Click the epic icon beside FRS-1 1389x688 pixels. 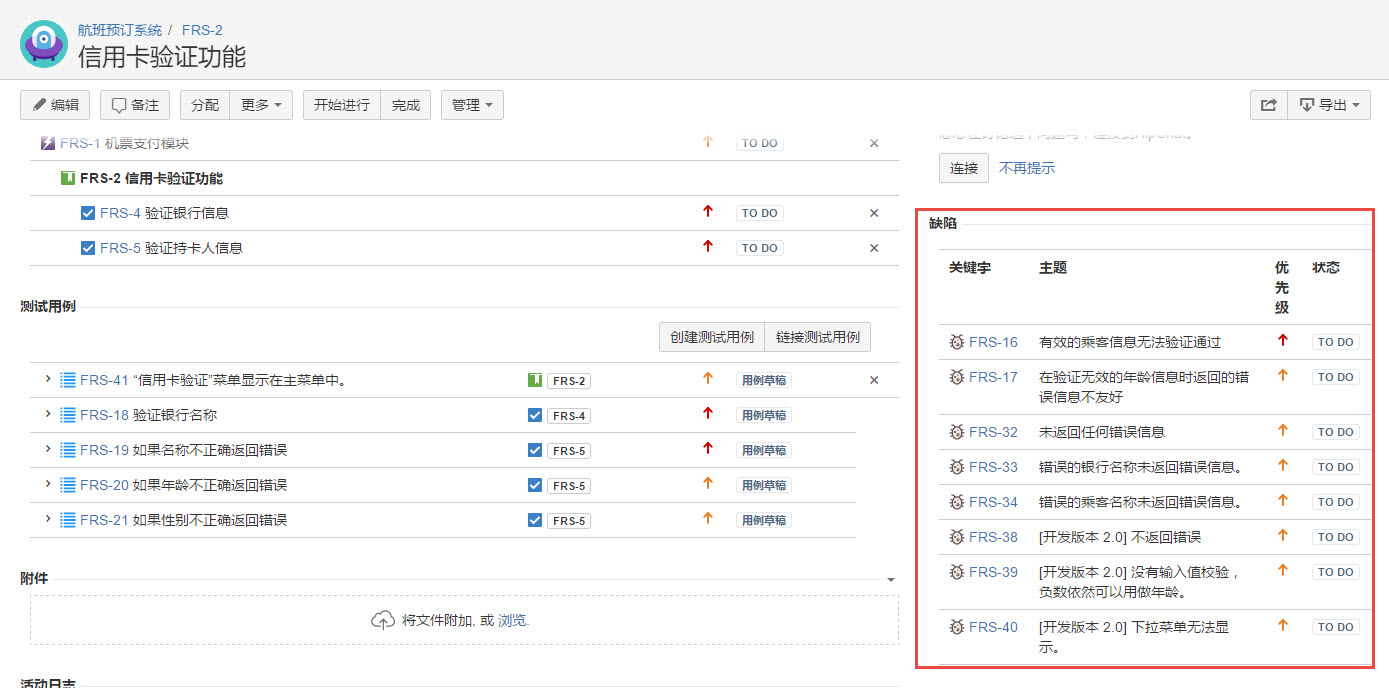tap(47, 143)
